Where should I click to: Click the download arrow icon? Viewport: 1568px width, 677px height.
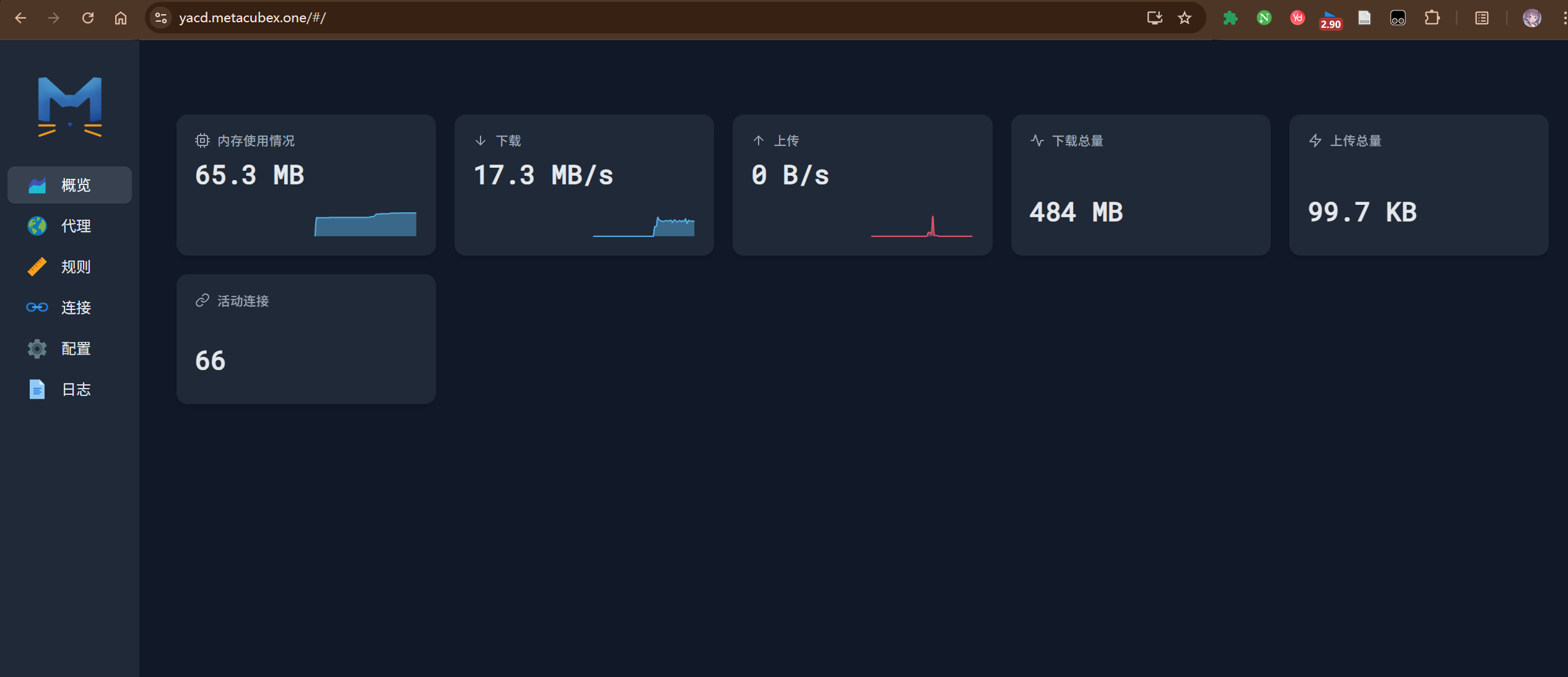click(480, 140)
